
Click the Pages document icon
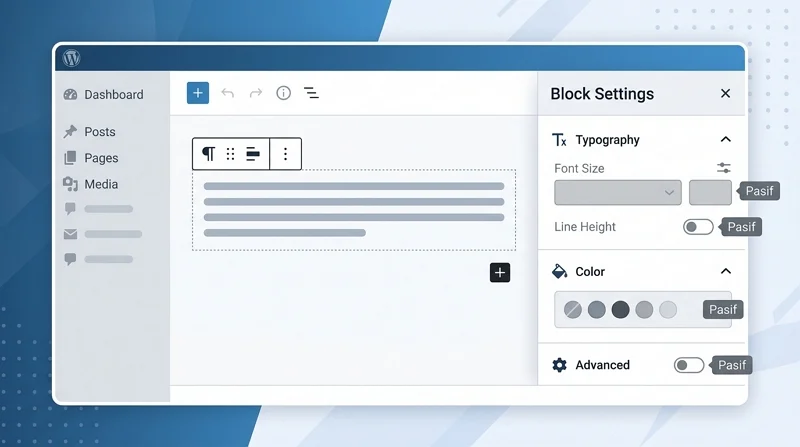pyautogui.click(x=70, y=158)
